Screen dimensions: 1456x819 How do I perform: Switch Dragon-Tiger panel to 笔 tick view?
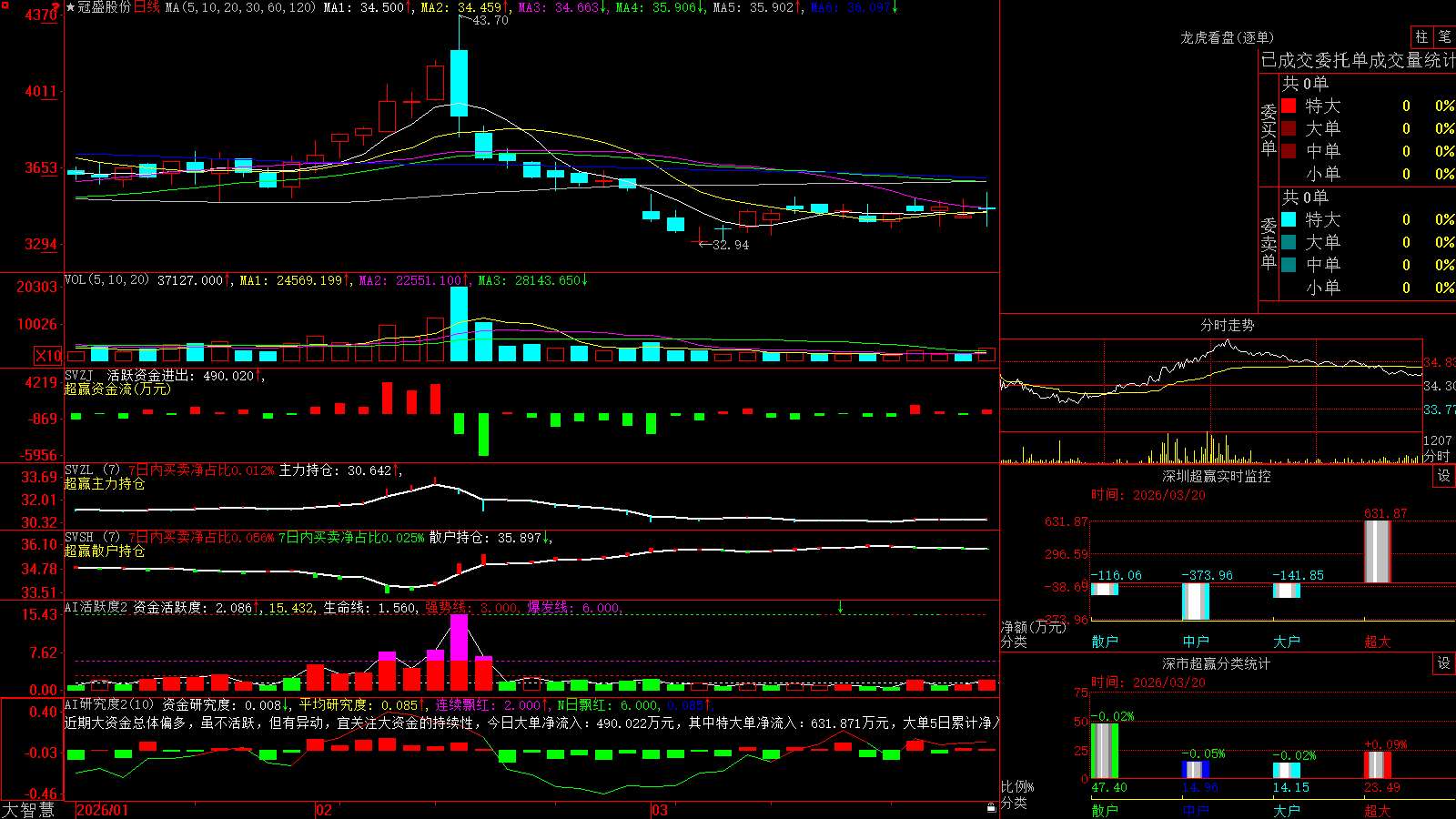point(1445,36)
